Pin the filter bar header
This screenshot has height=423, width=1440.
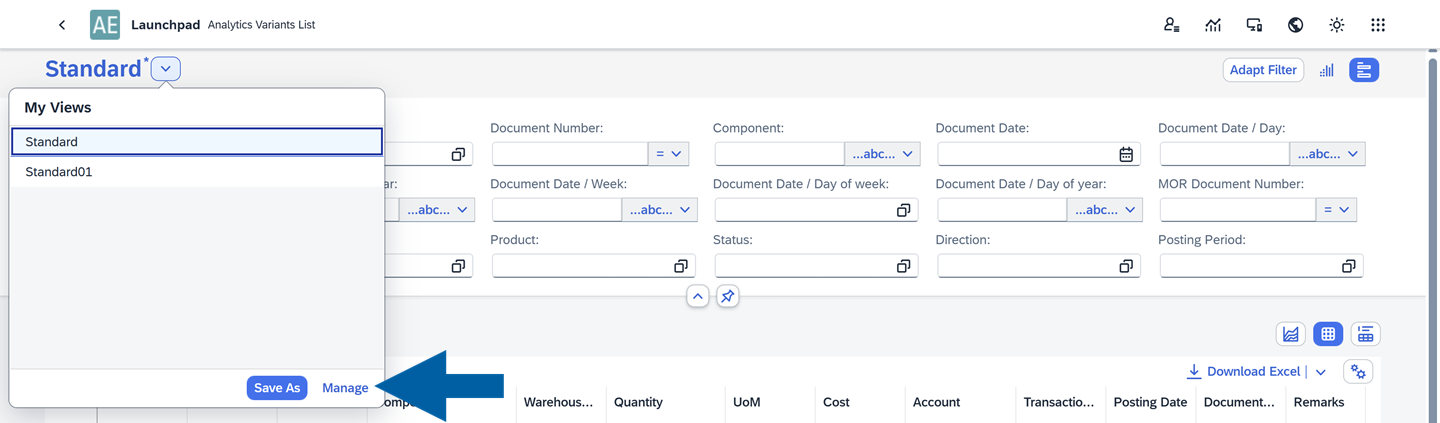pyautogui.click(x=727, y=296)
